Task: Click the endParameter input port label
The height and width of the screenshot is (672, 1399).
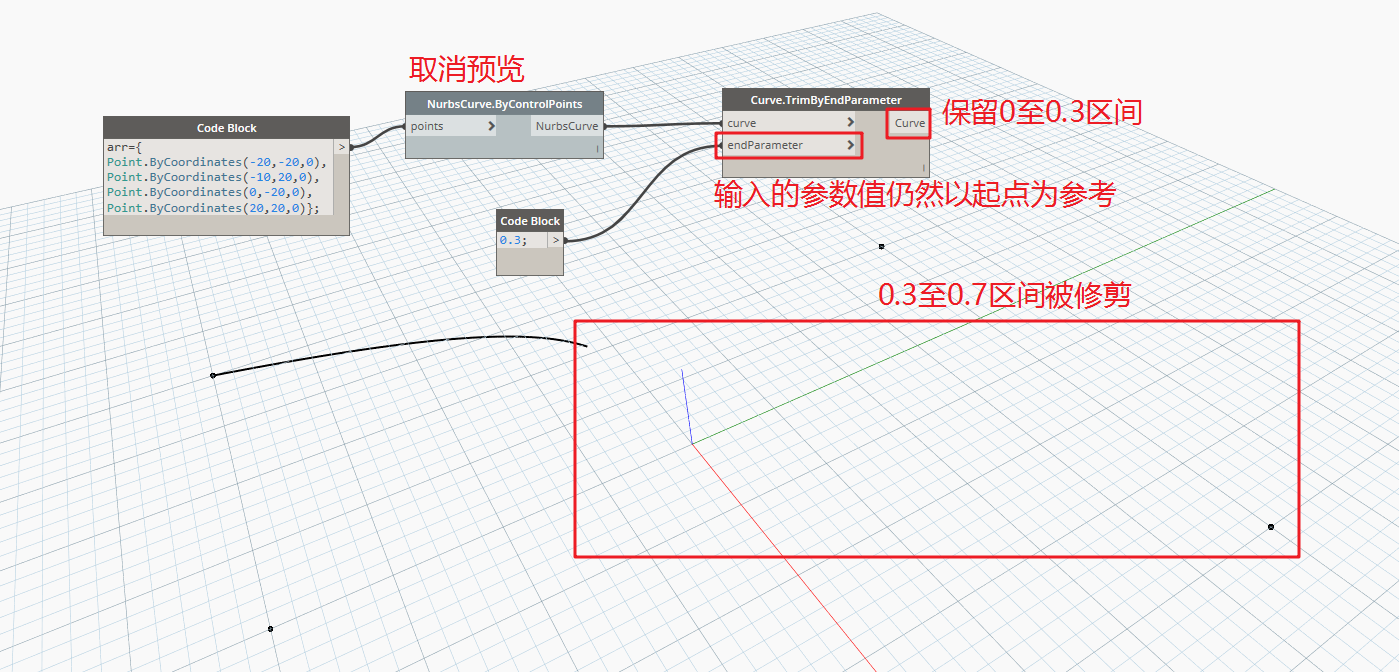Action: (765, 145)
